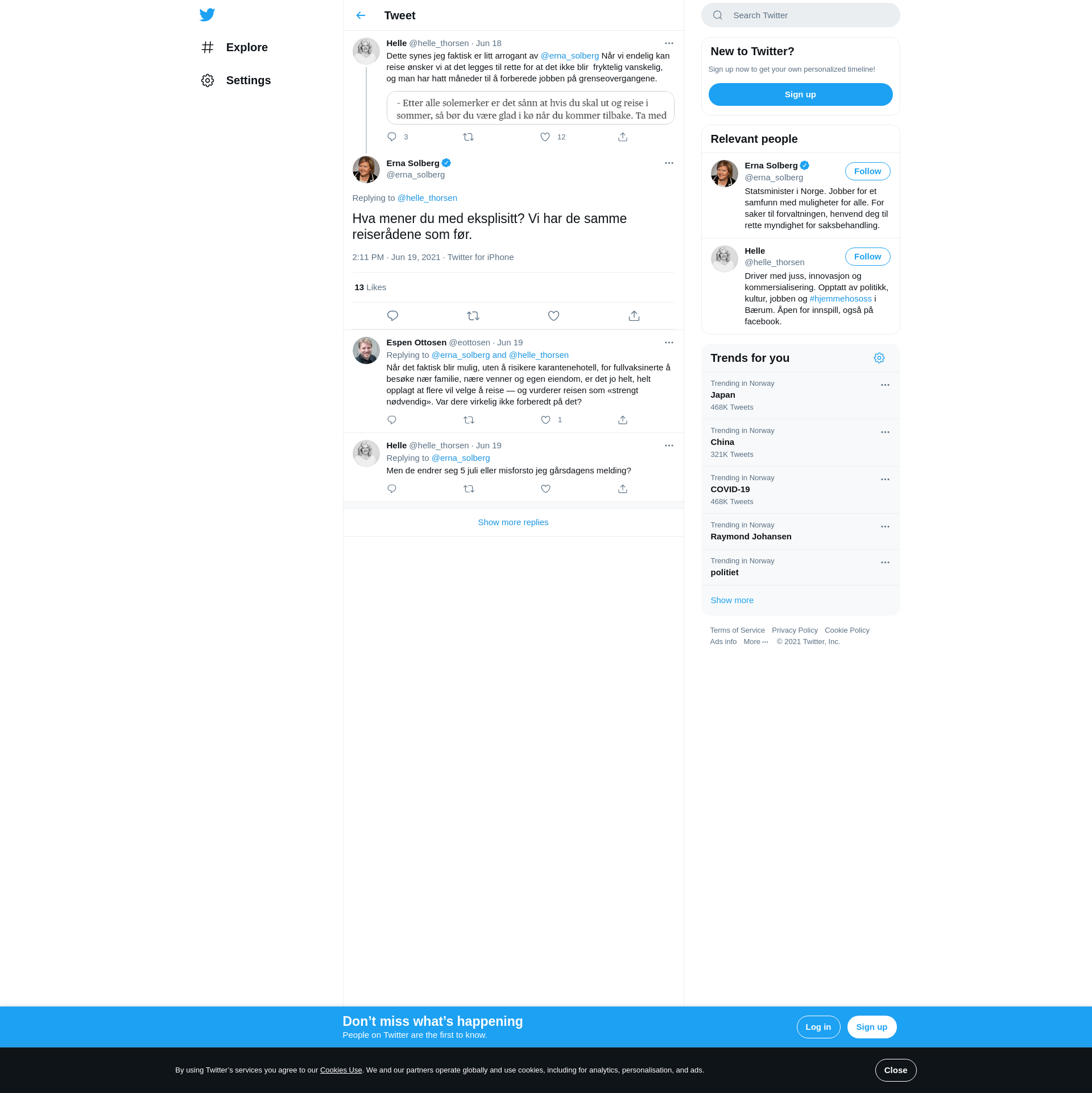
Task: Open more options on Helle's Jun 19 reply
Action: coord(669,446)
